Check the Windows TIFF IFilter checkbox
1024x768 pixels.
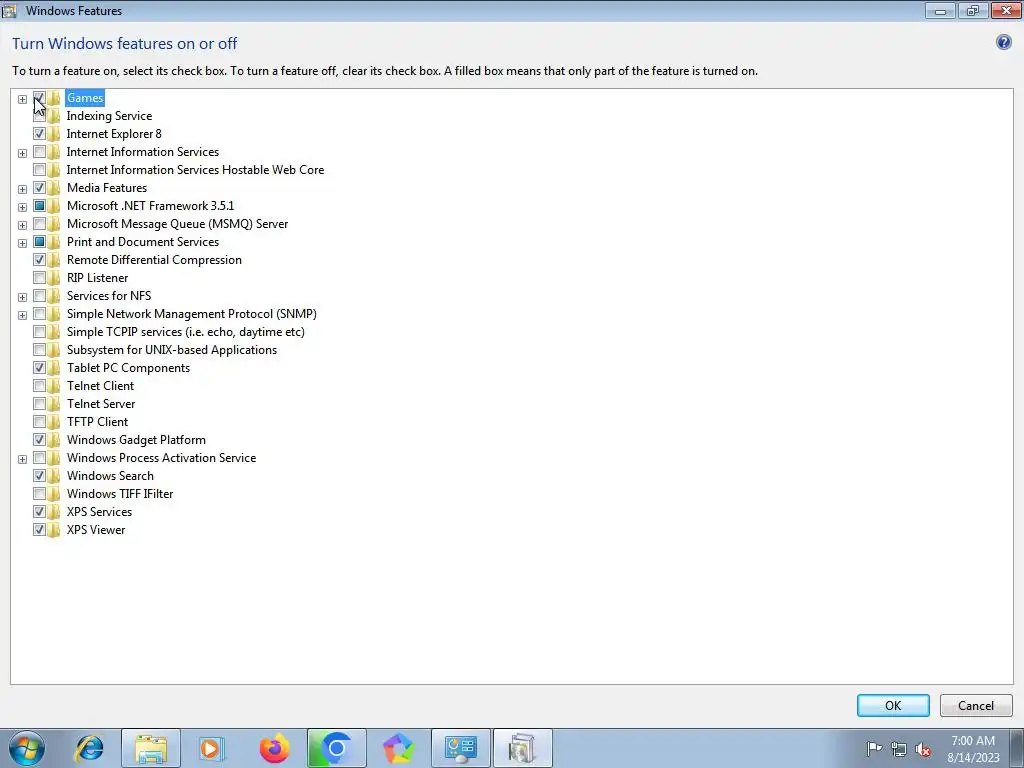[39, 494]
